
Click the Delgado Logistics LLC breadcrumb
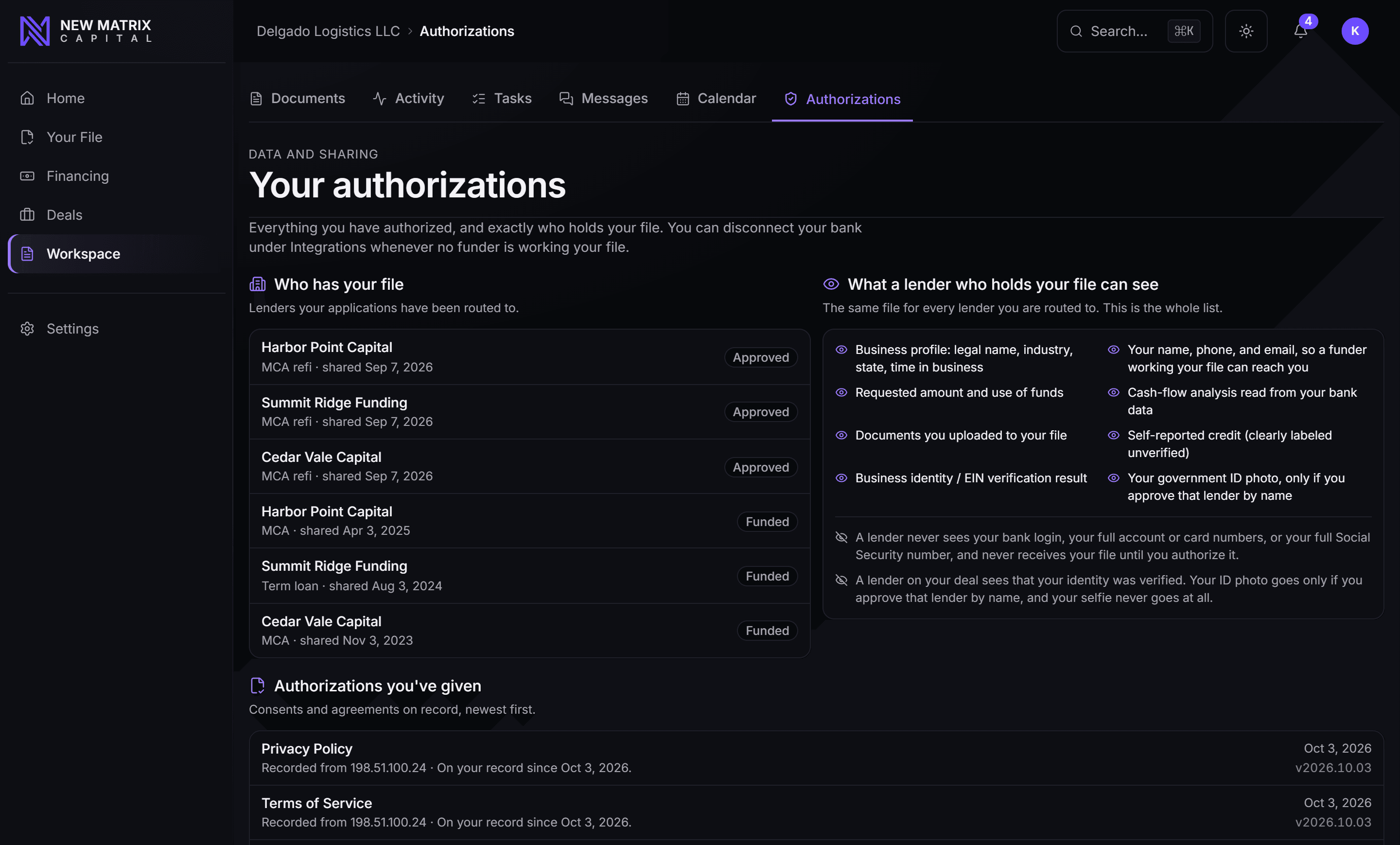click(x=328, y=31)
